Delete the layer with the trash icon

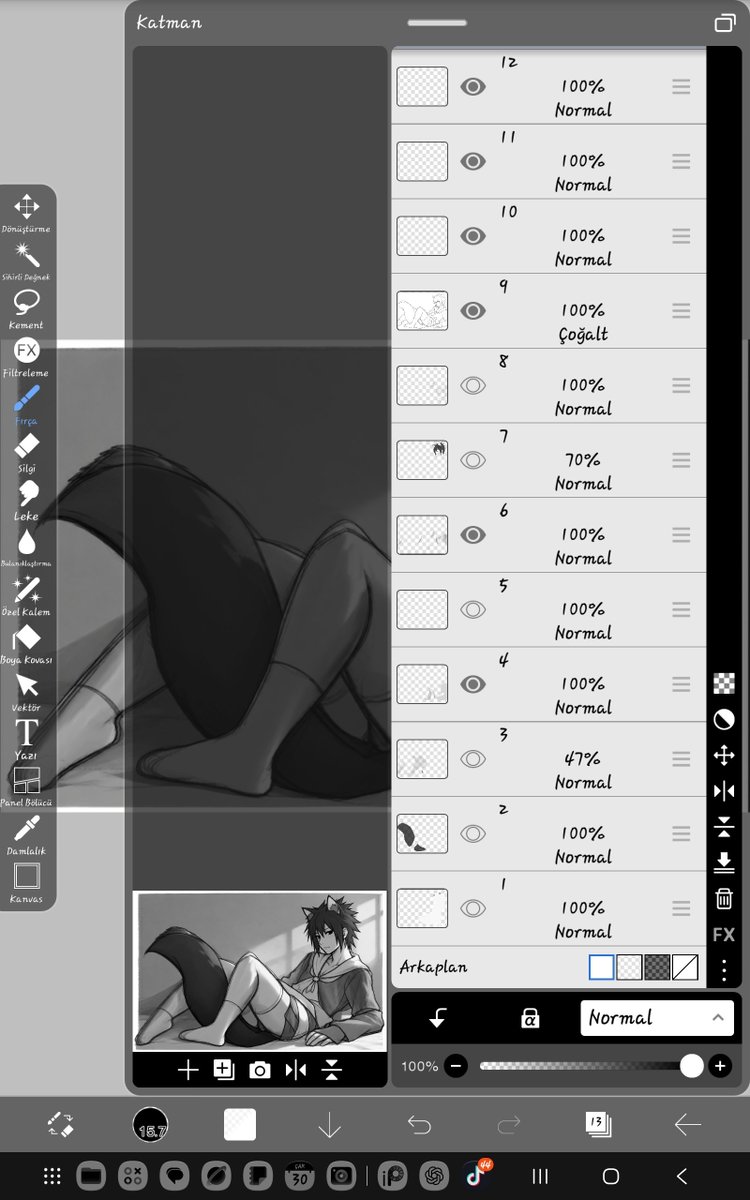[724, 898]
